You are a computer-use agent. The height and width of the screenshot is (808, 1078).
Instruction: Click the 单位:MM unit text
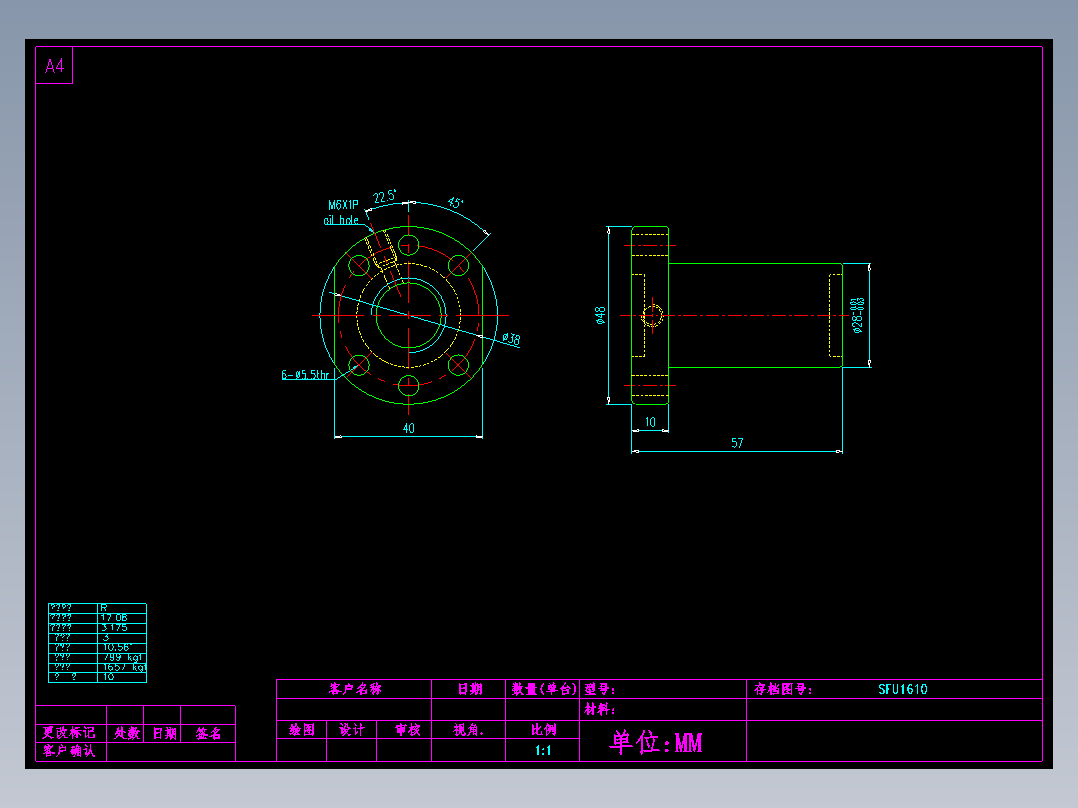(x=656, y=742)
